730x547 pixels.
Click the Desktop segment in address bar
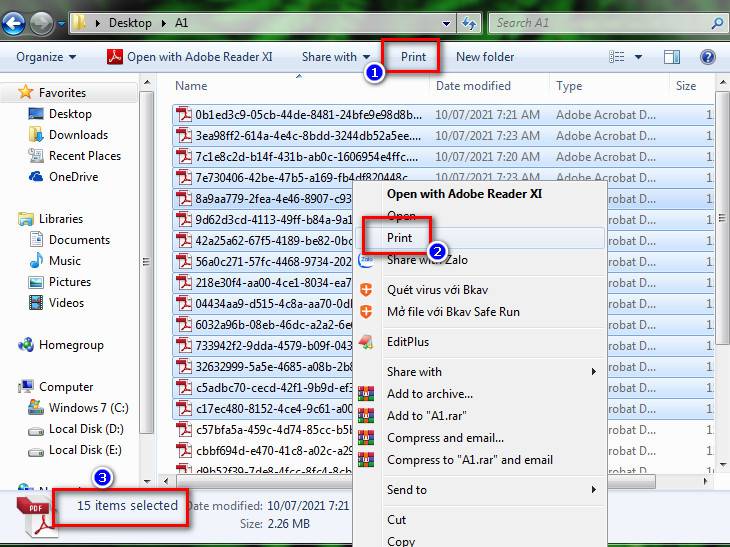(x=130, y=23)
